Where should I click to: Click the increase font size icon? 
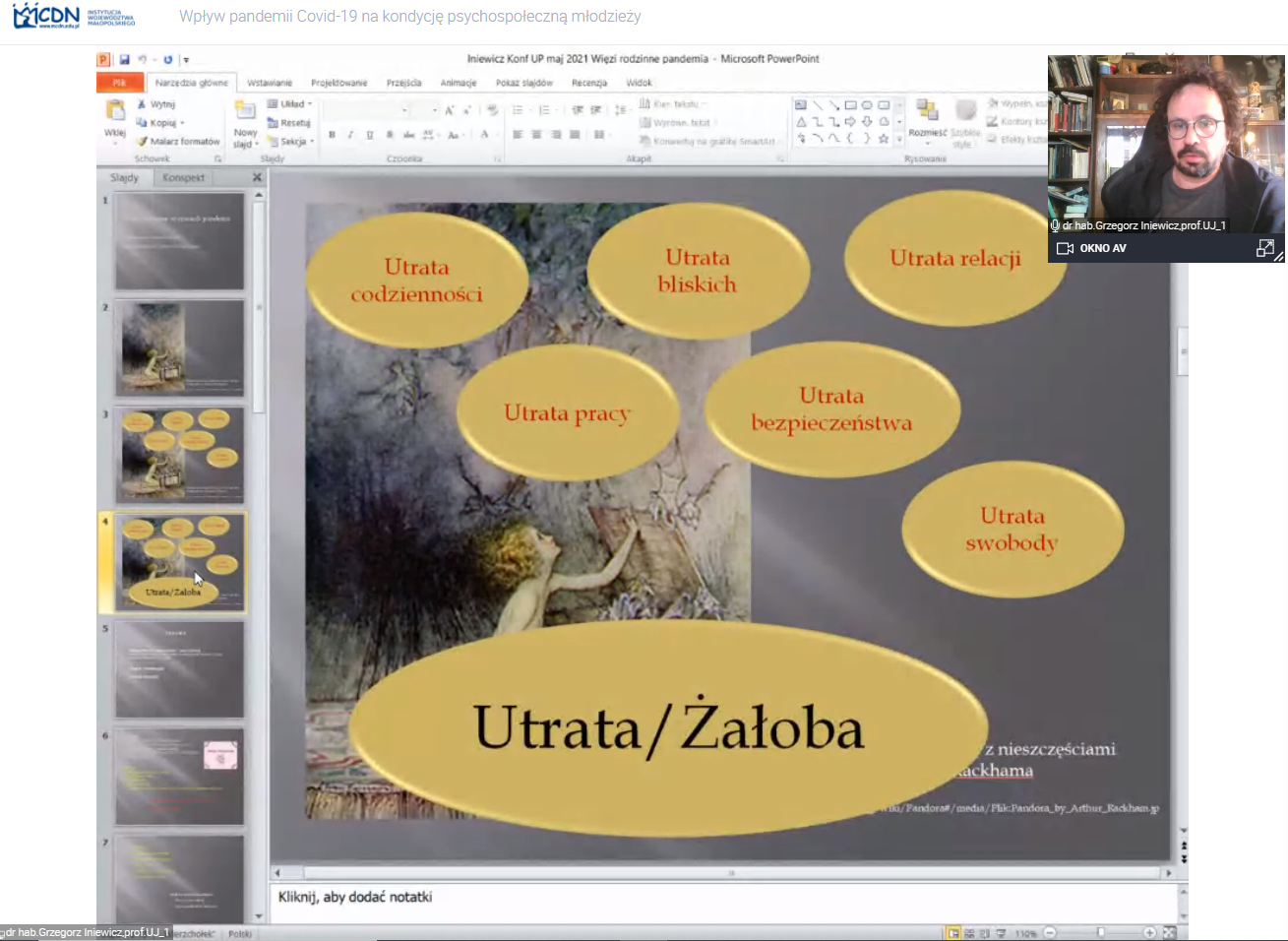point(450,110)
